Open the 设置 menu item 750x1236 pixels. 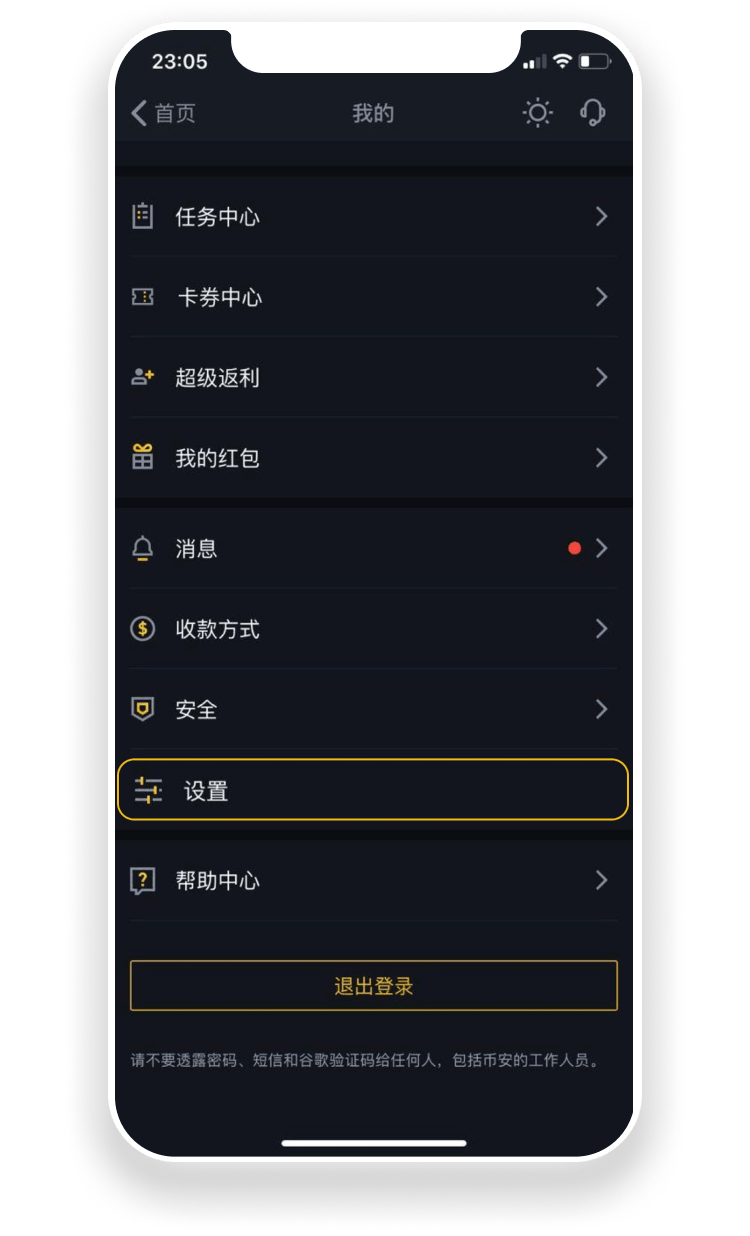click(x=372, y=790)
